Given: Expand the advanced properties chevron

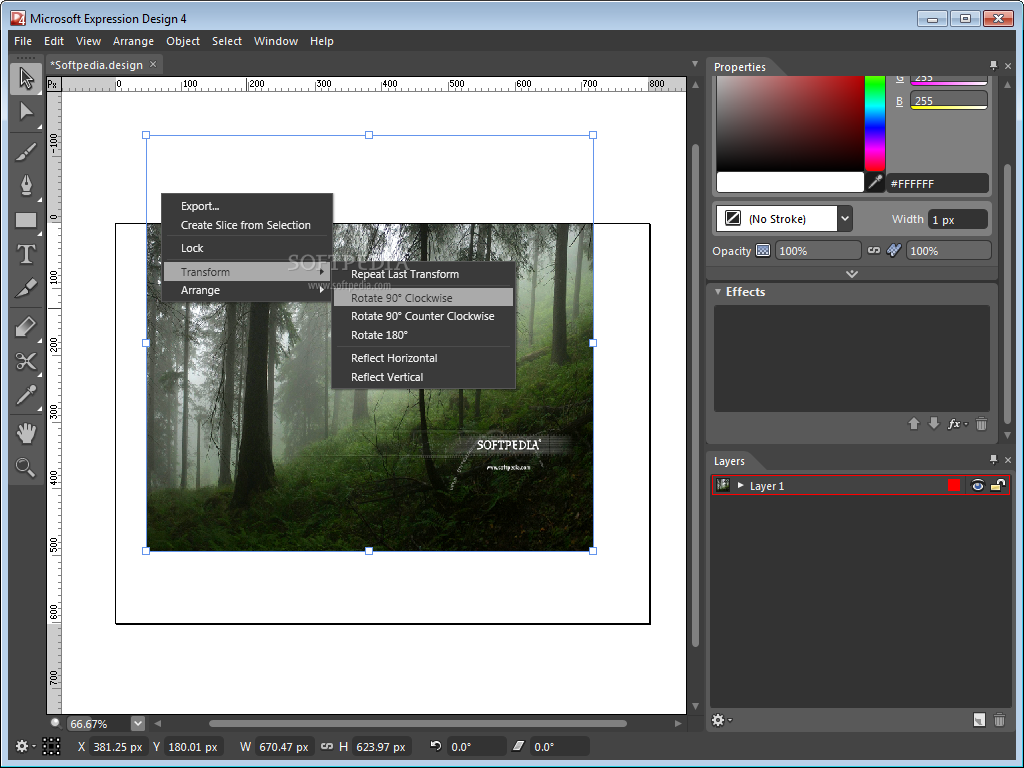Looking at the screenshot, I should tap(852, 274).
